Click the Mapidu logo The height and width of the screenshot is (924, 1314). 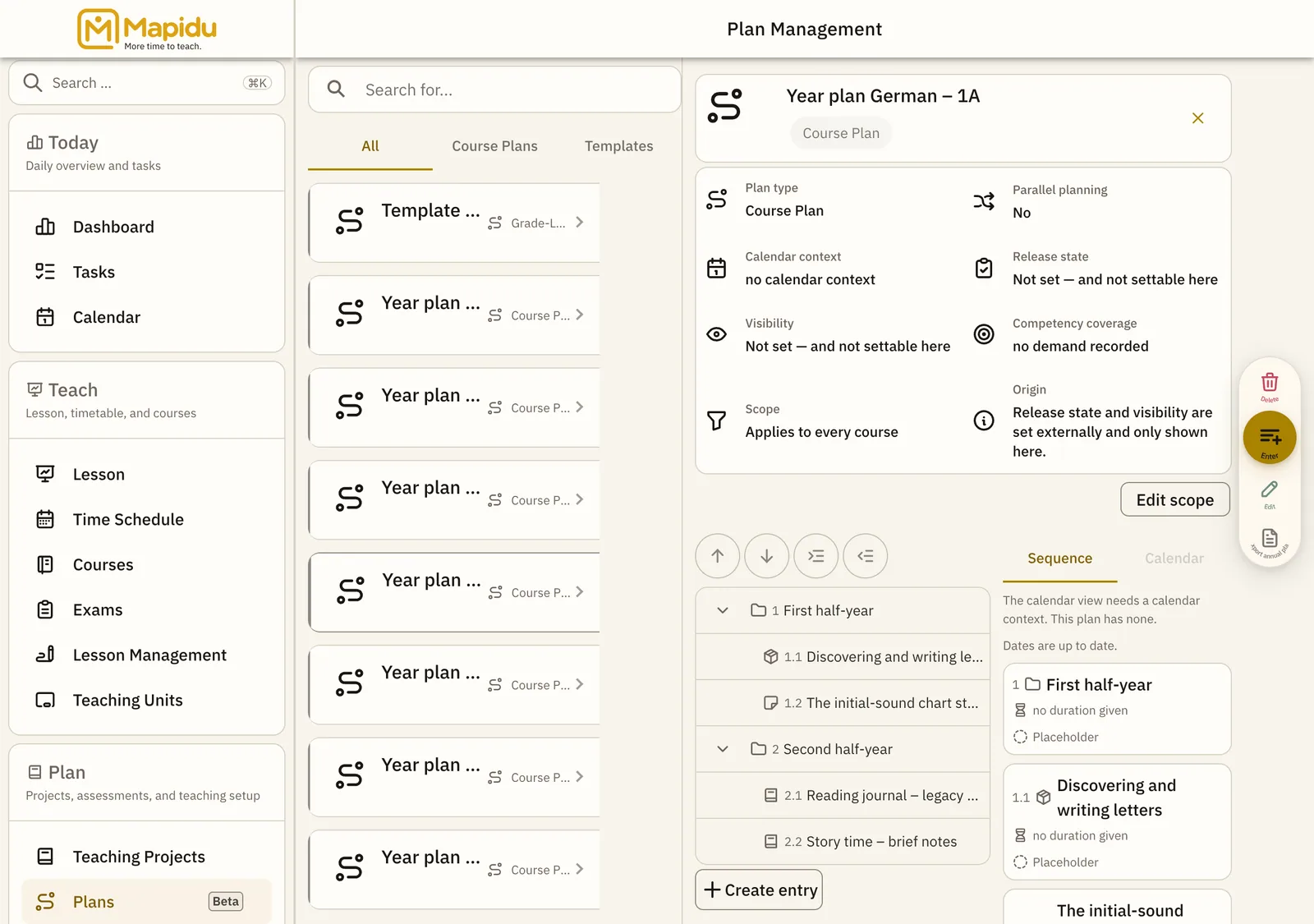coord(147,30)
